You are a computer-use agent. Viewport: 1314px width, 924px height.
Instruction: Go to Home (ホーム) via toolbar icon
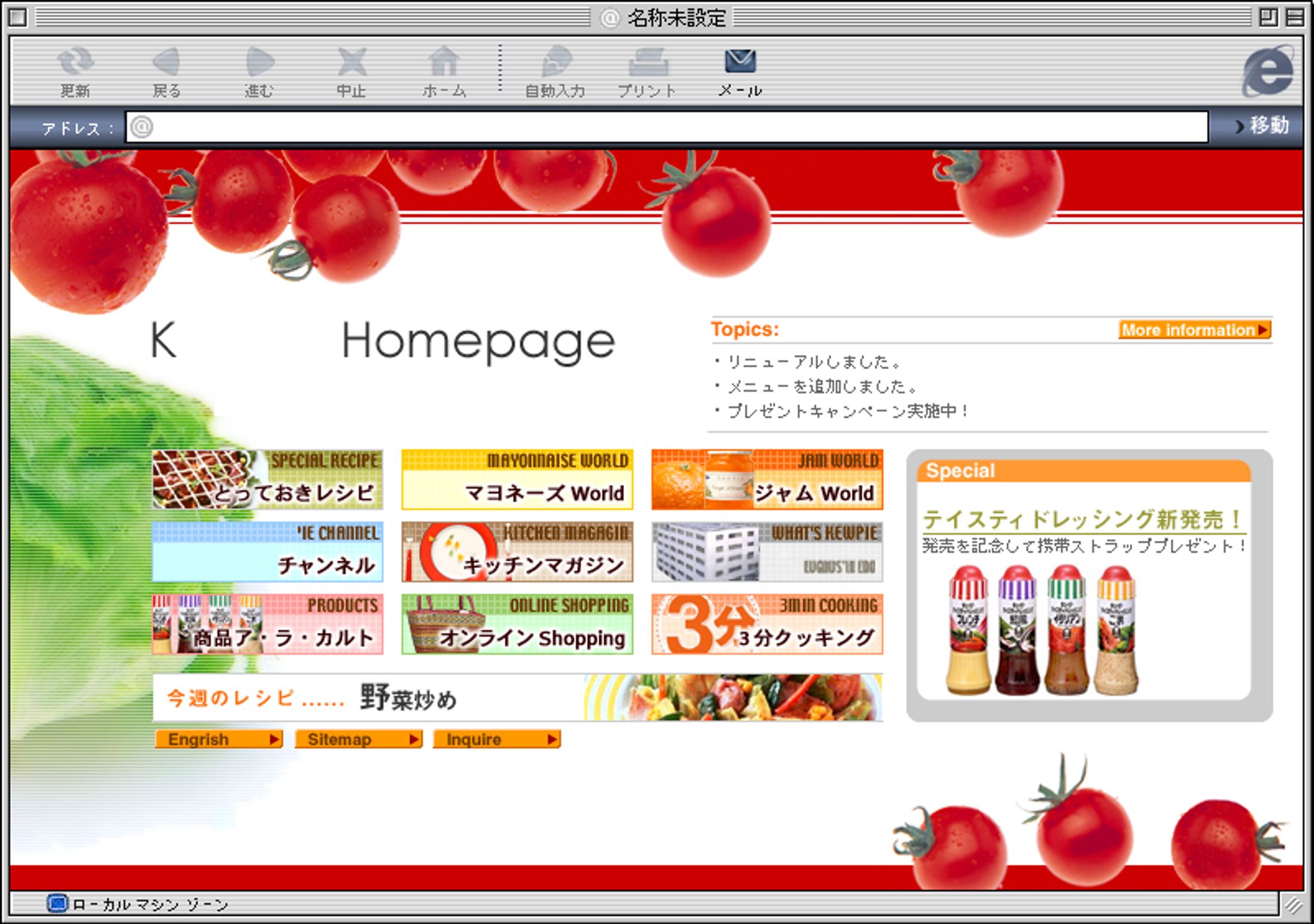444,62
